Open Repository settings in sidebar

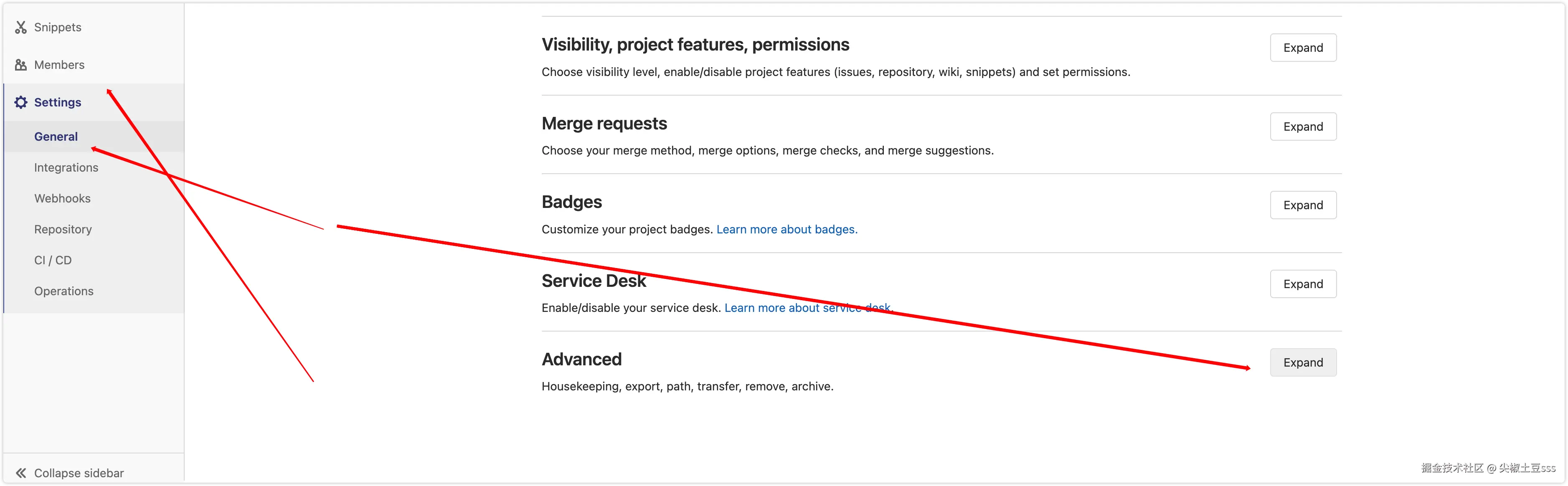click(x=63, y=229)
